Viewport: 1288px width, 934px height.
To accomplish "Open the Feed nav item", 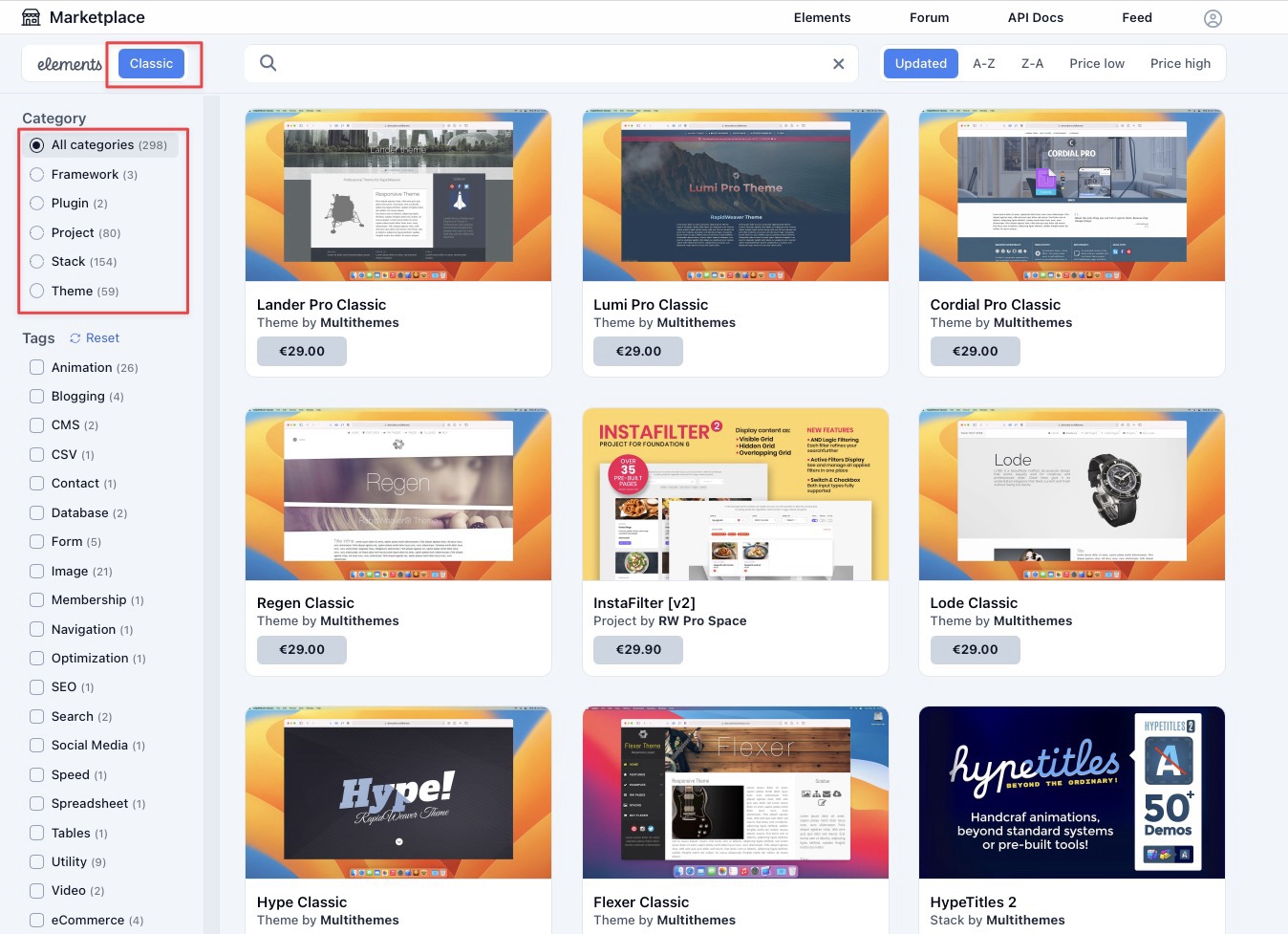I will [x=1137, y=18].
